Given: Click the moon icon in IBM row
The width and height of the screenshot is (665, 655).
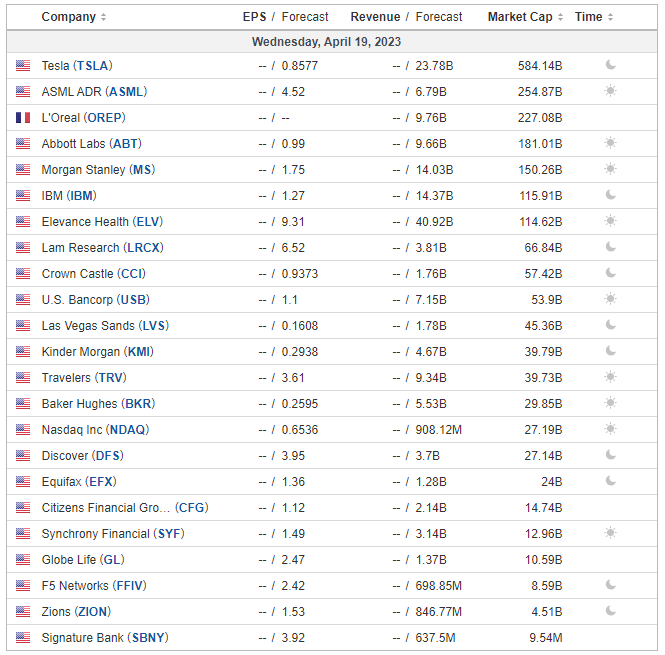Looking at the screenshot, I should pos(610,195).
